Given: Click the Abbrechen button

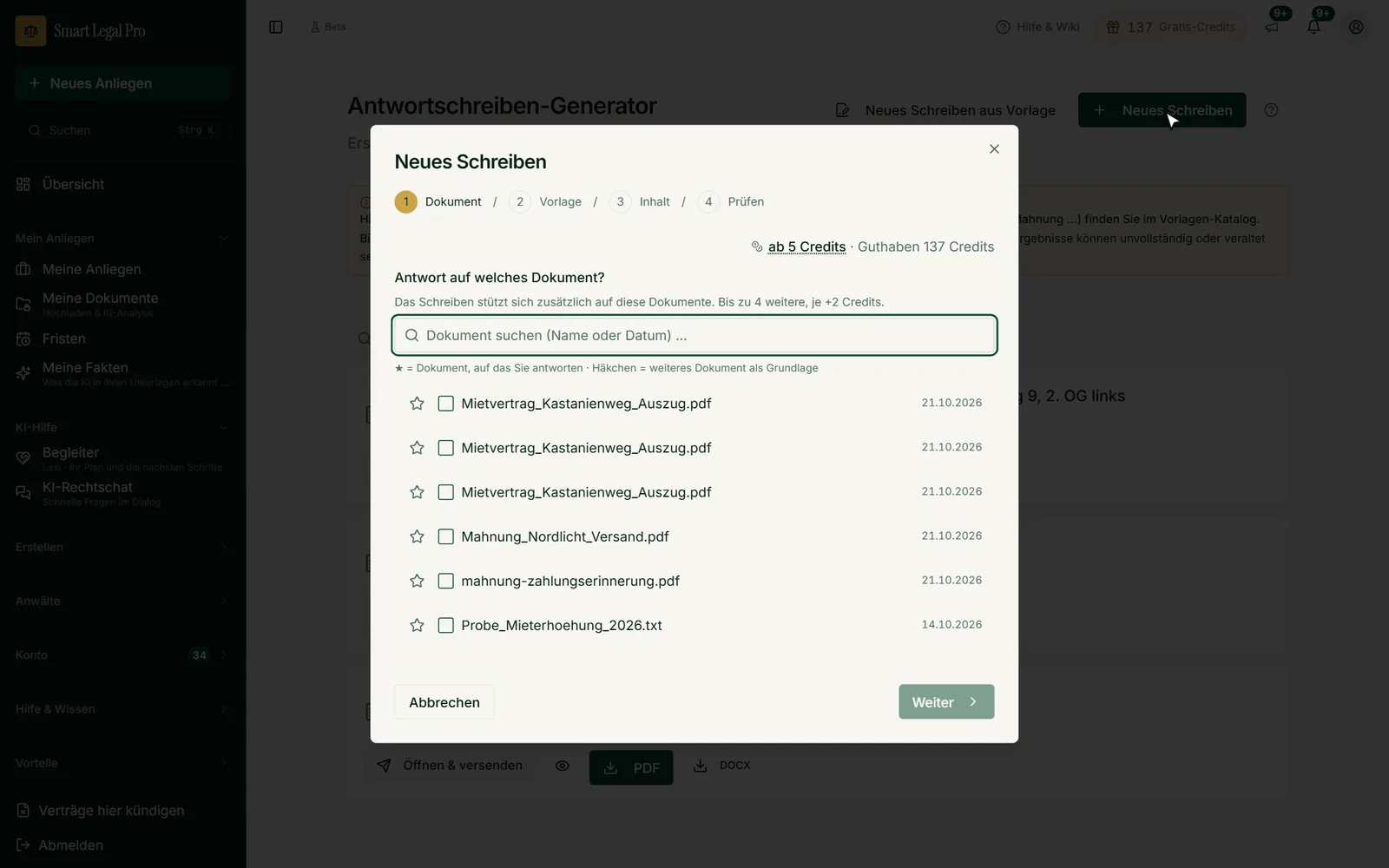Looking at the screenshot, I should click(x=444, y=702).
